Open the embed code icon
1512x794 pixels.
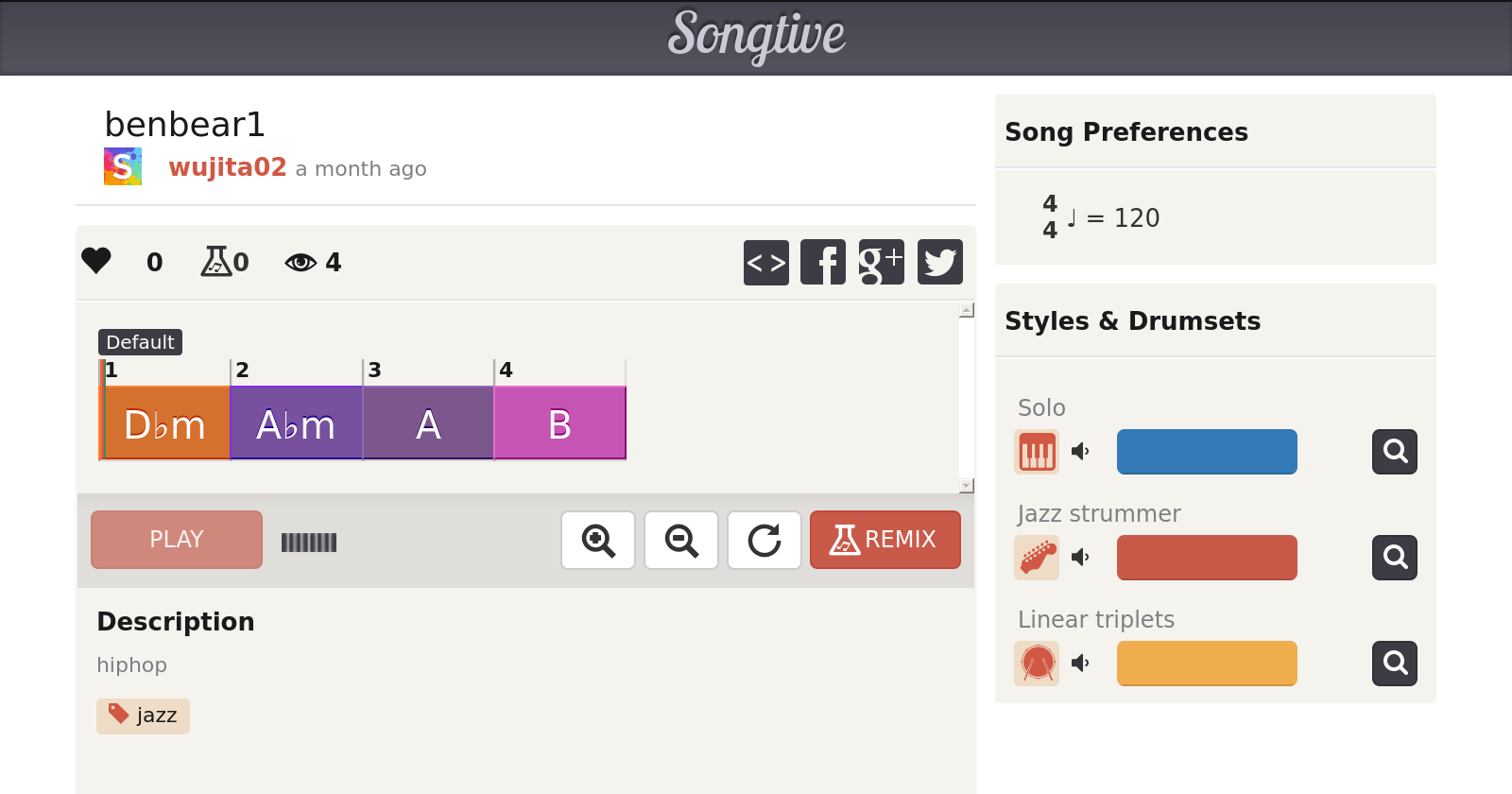tap(766, 262)
